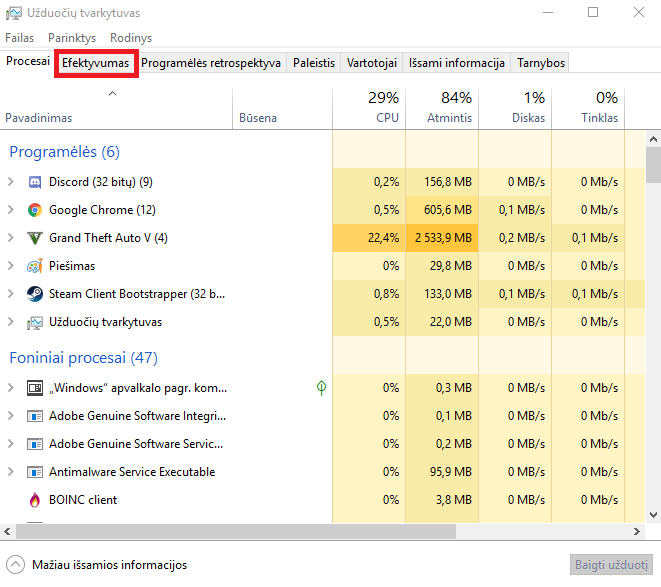The width and height of the screenshot is (661, 587).
Task: Open the Paleistis tab
Action: [314, 63]
